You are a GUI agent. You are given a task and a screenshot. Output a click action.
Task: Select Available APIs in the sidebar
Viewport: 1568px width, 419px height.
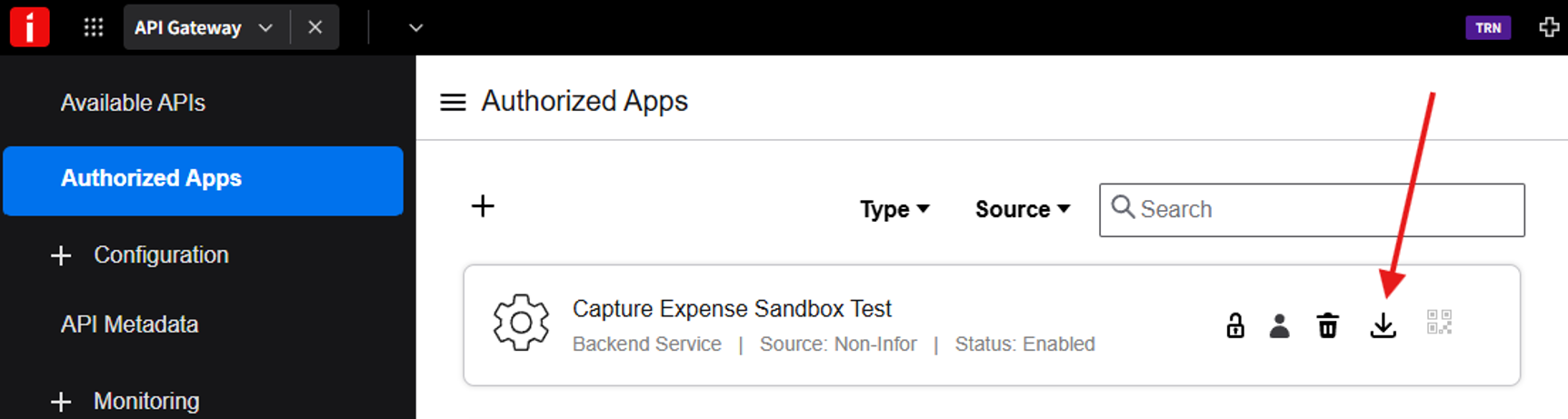point(133,103)
